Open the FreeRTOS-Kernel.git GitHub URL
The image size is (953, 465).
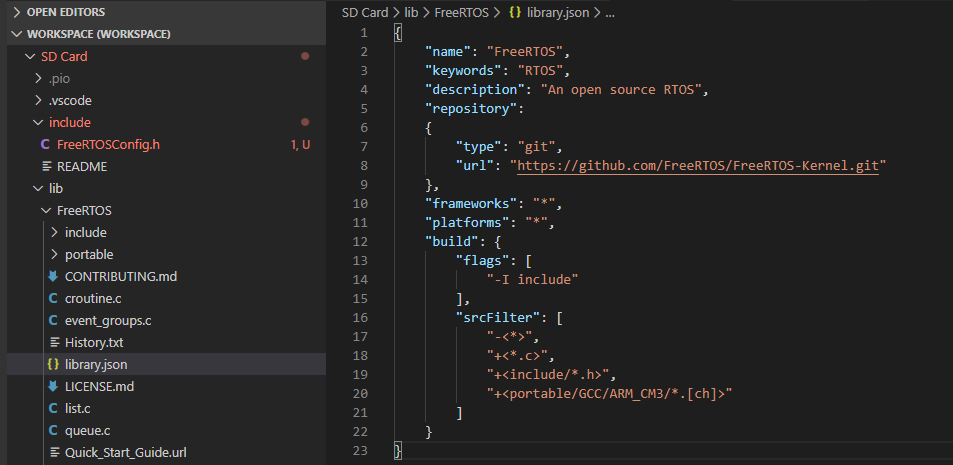coord(698,165)
